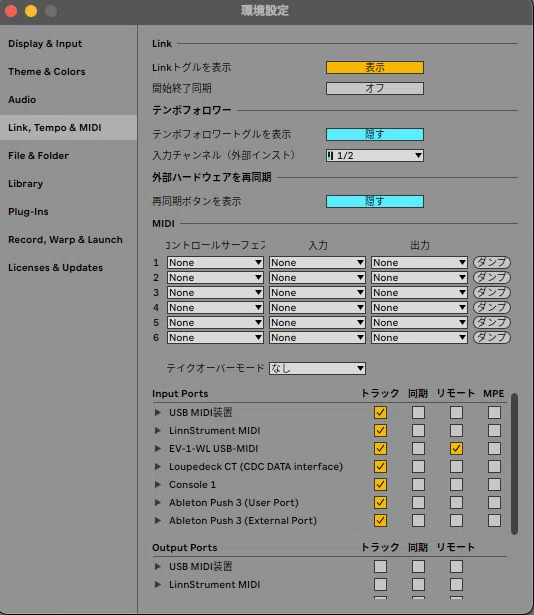Enable 同期 for USB MIDI装置 input
534x615 pixels.
tap(418, 413)
